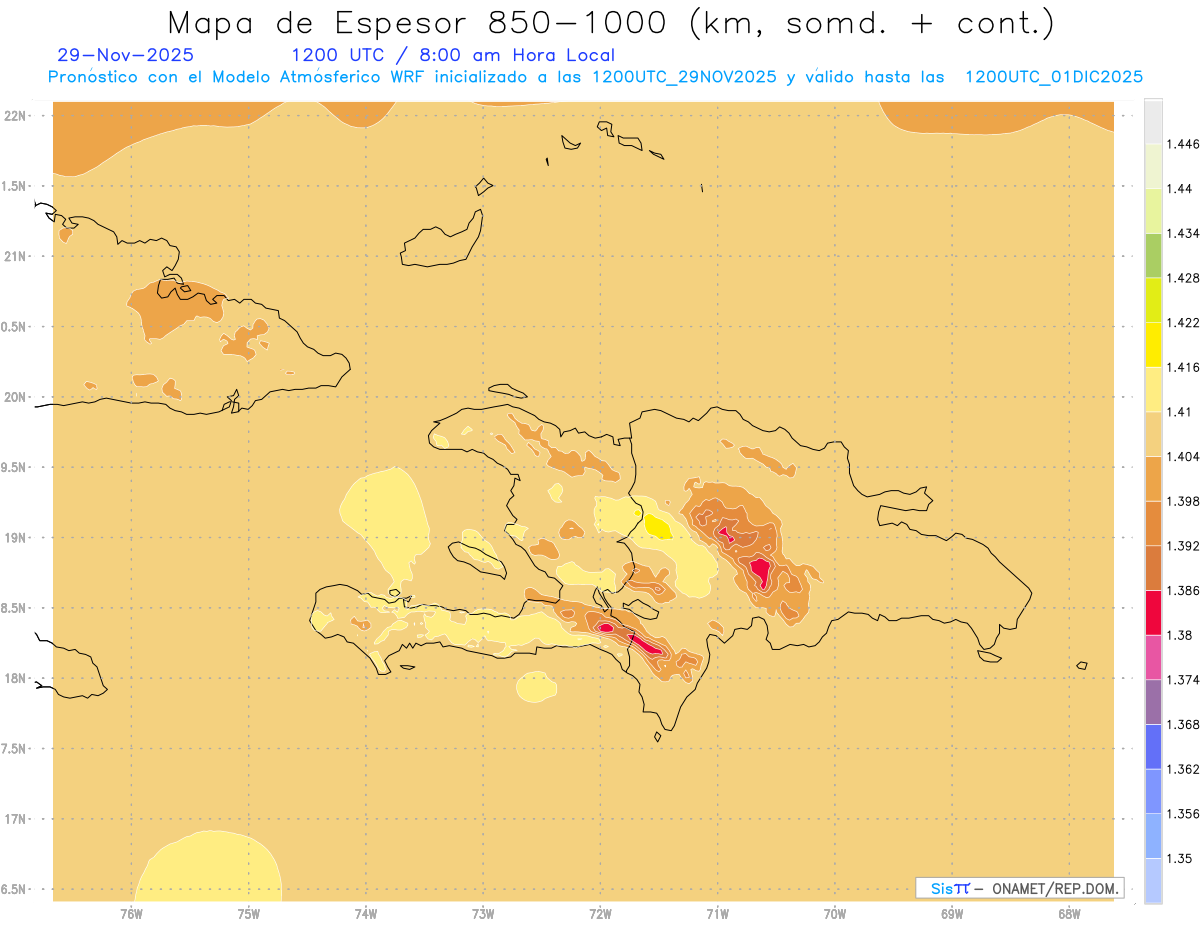The image size is (1200, 927).
Task: Click the 22N latitude axis label
Action: (15, 115)
